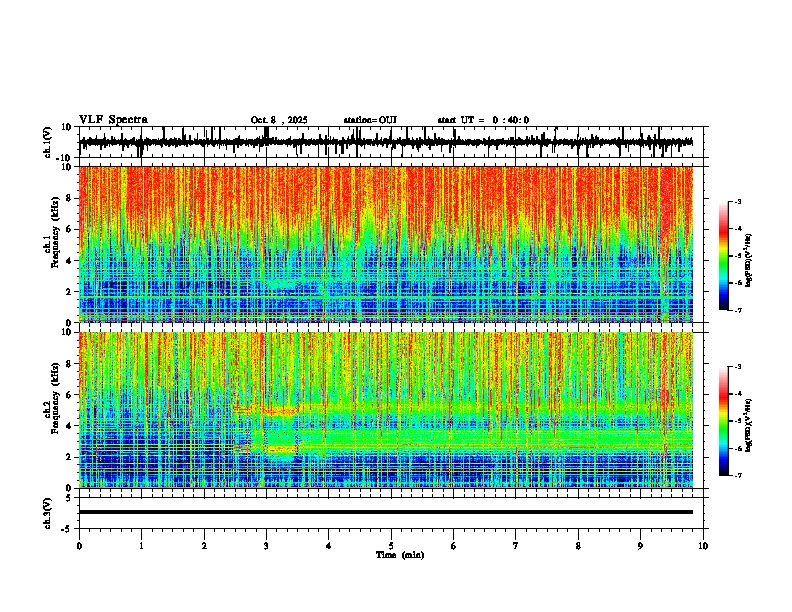
Task: Click inside the ch.1 spectrogram plot
Action: pos(386,244)
